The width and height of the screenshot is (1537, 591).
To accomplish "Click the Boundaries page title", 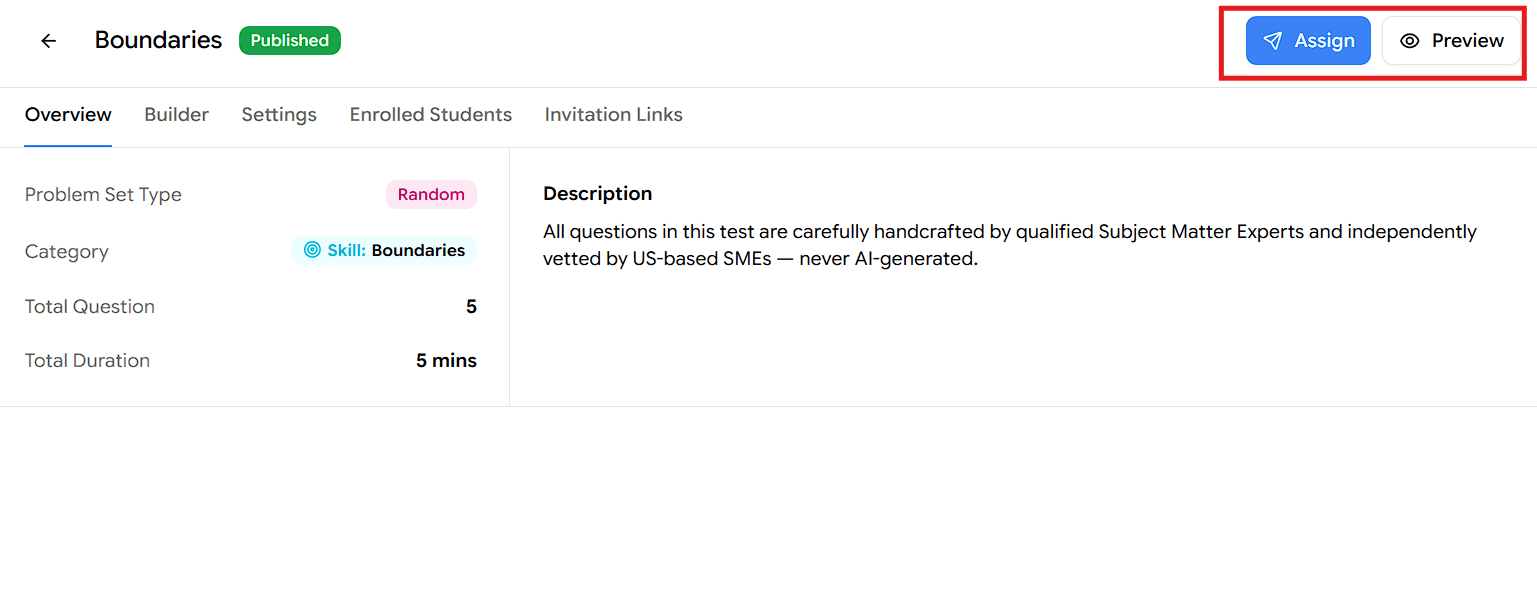I will point(158,40).
